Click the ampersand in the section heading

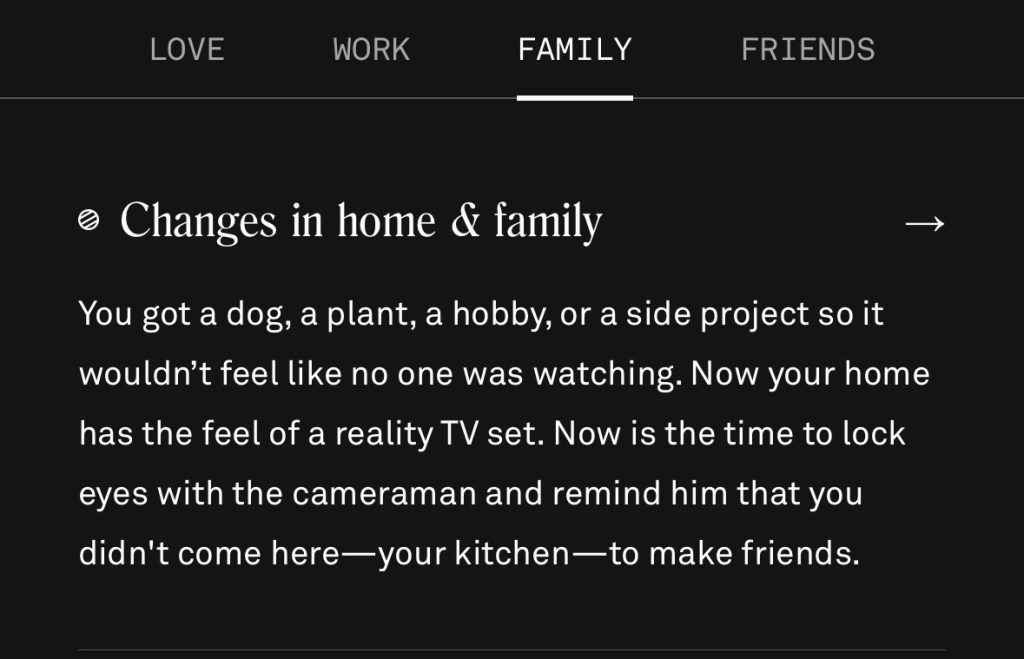[465, 221]
